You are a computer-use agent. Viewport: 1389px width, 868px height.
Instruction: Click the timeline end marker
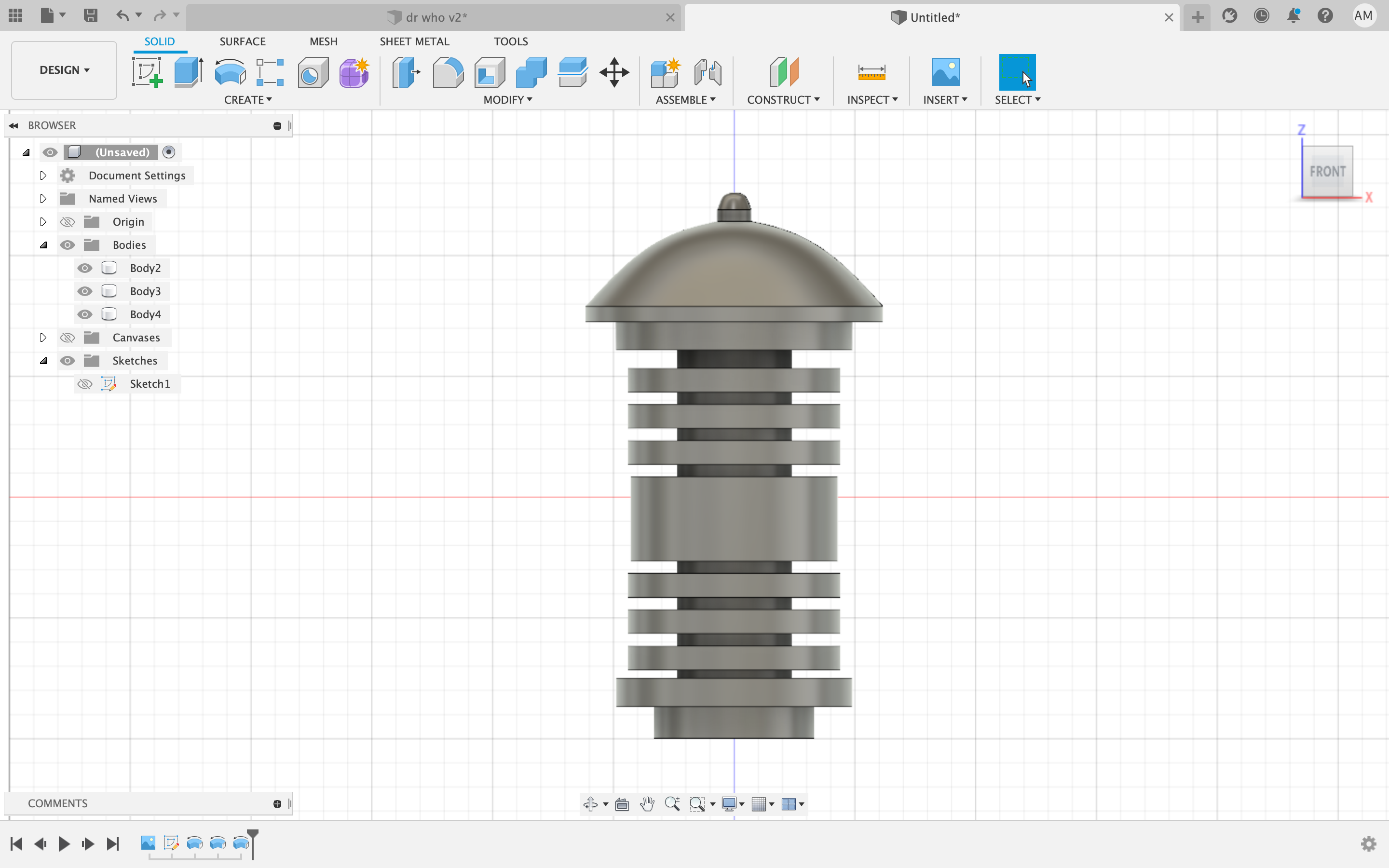(253, 843)
